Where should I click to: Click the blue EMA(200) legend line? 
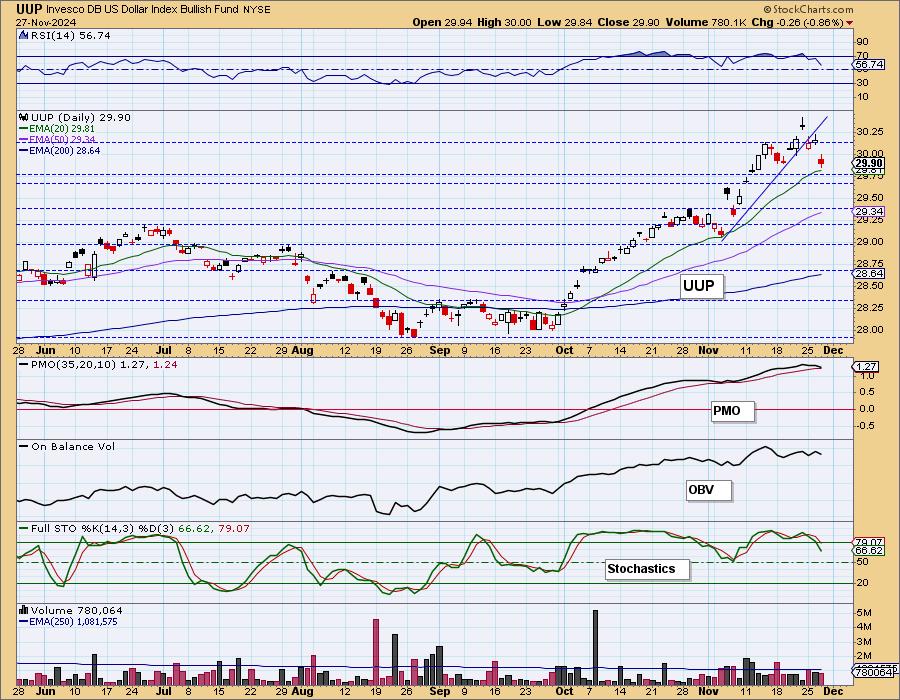(x=24, y=150)
